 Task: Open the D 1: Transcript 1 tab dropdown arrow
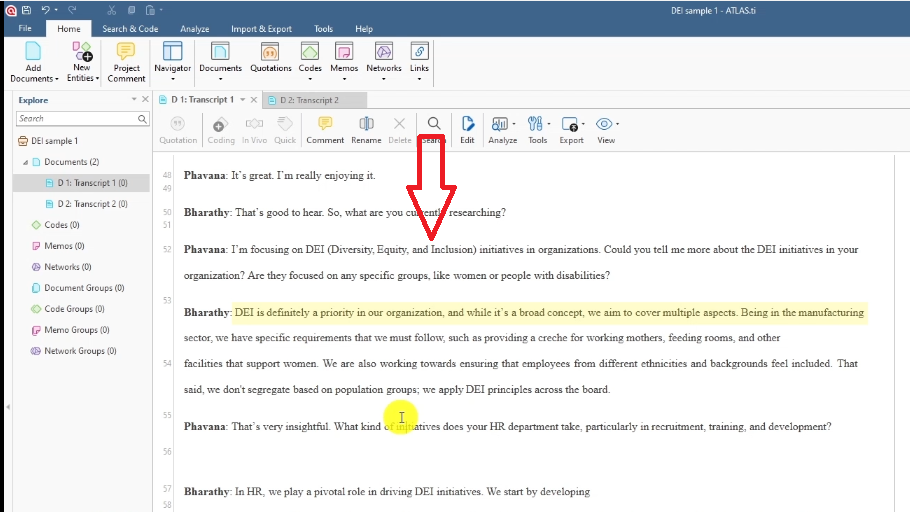(243, 100)
